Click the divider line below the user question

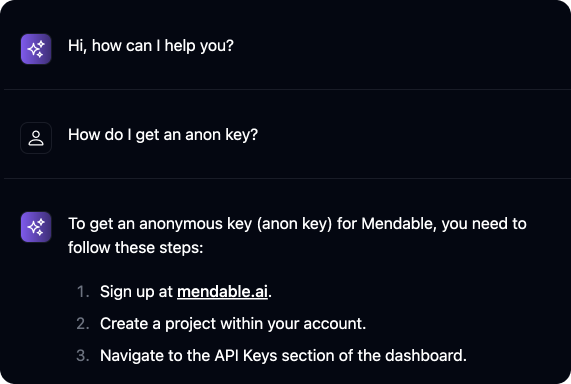pyautogui.click(x=287, y=179)
